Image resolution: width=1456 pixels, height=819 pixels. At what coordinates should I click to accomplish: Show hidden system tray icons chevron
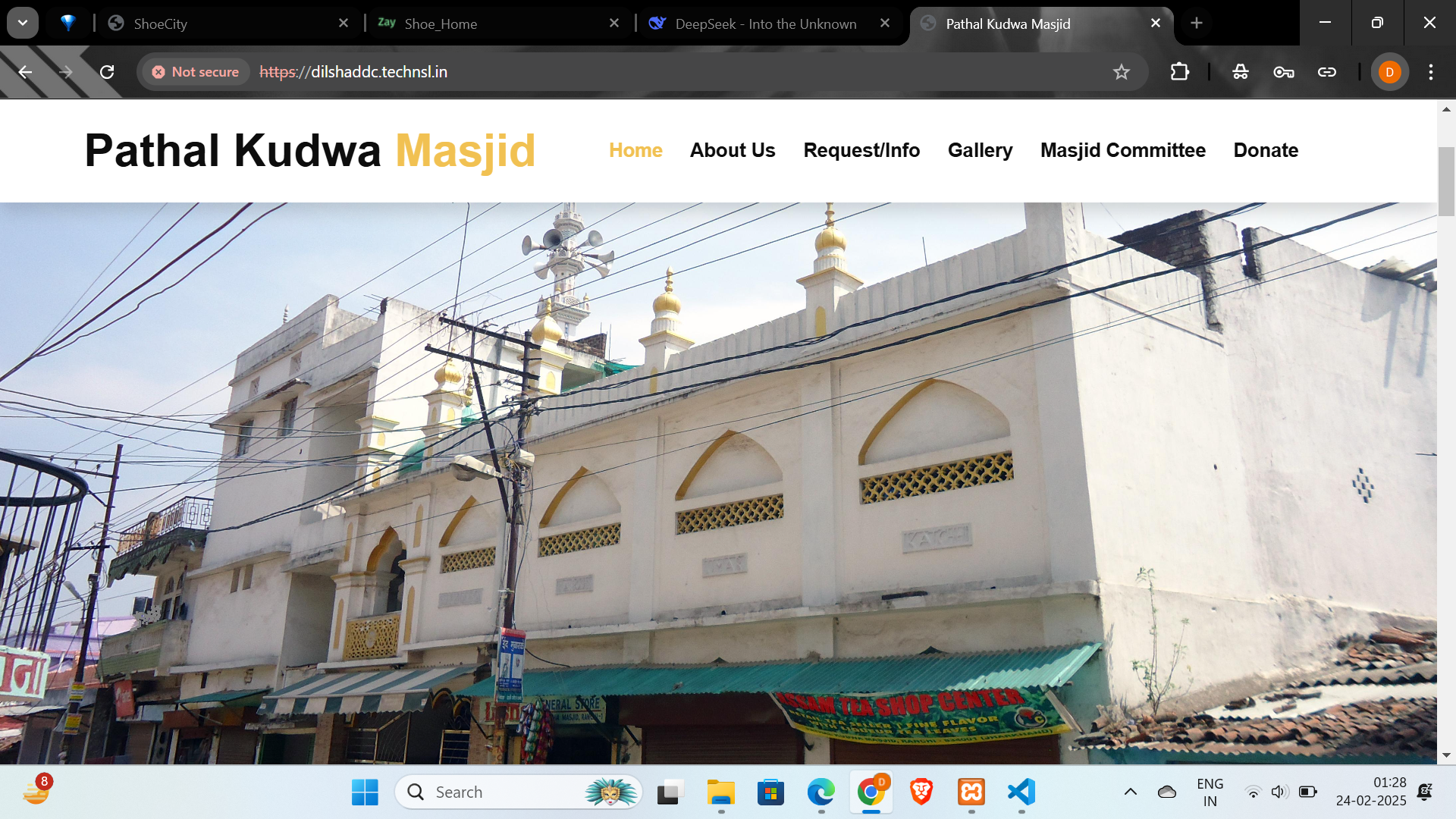click(x=1130, y=792)
